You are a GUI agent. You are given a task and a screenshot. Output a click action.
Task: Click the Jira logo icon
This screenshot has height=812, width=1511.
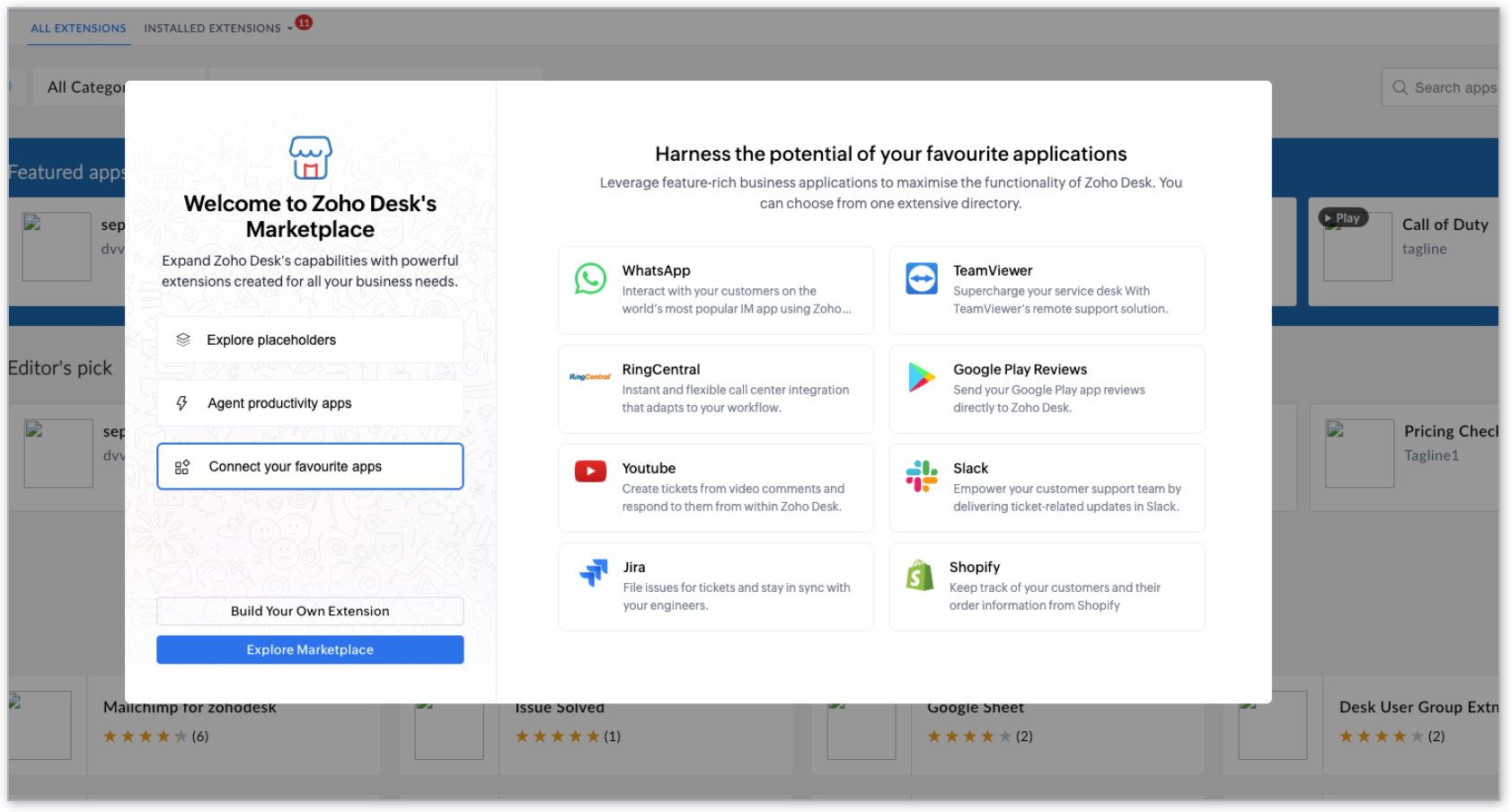coord(594,572)
